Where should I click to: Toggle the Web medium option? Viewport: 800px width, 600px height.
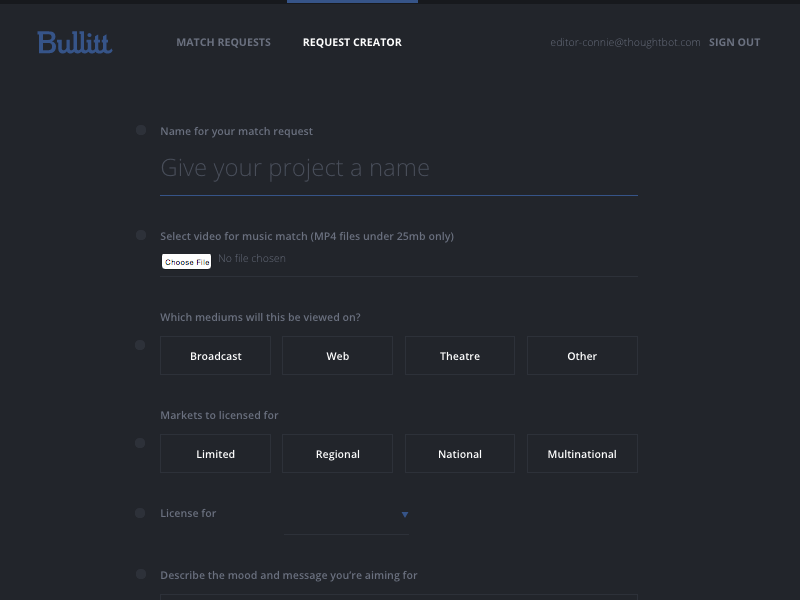pos(337,356)
